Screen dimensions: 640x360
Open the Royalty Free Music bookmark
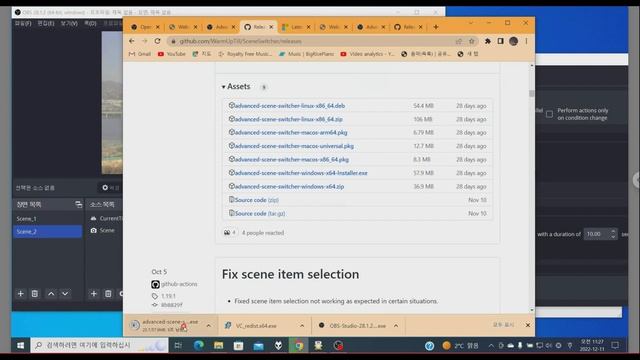coord(245,54)
